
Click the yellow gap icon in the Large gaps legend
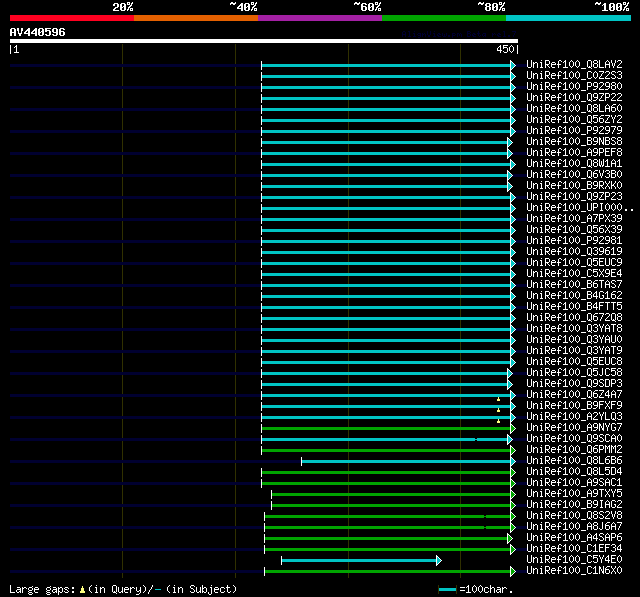pos(82,590)
